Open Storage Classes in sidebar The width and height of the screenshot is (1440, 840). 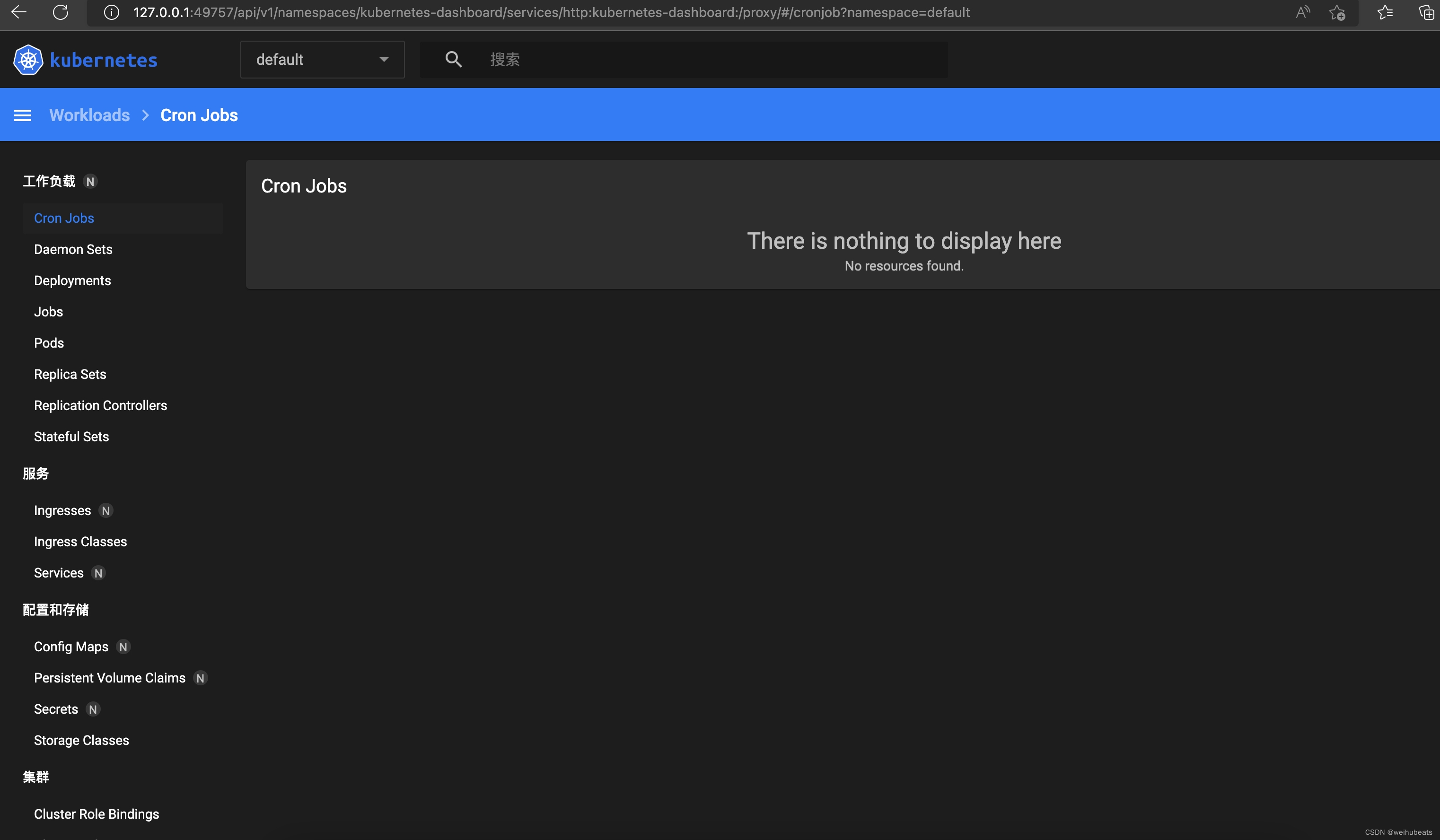coord(82,740)
